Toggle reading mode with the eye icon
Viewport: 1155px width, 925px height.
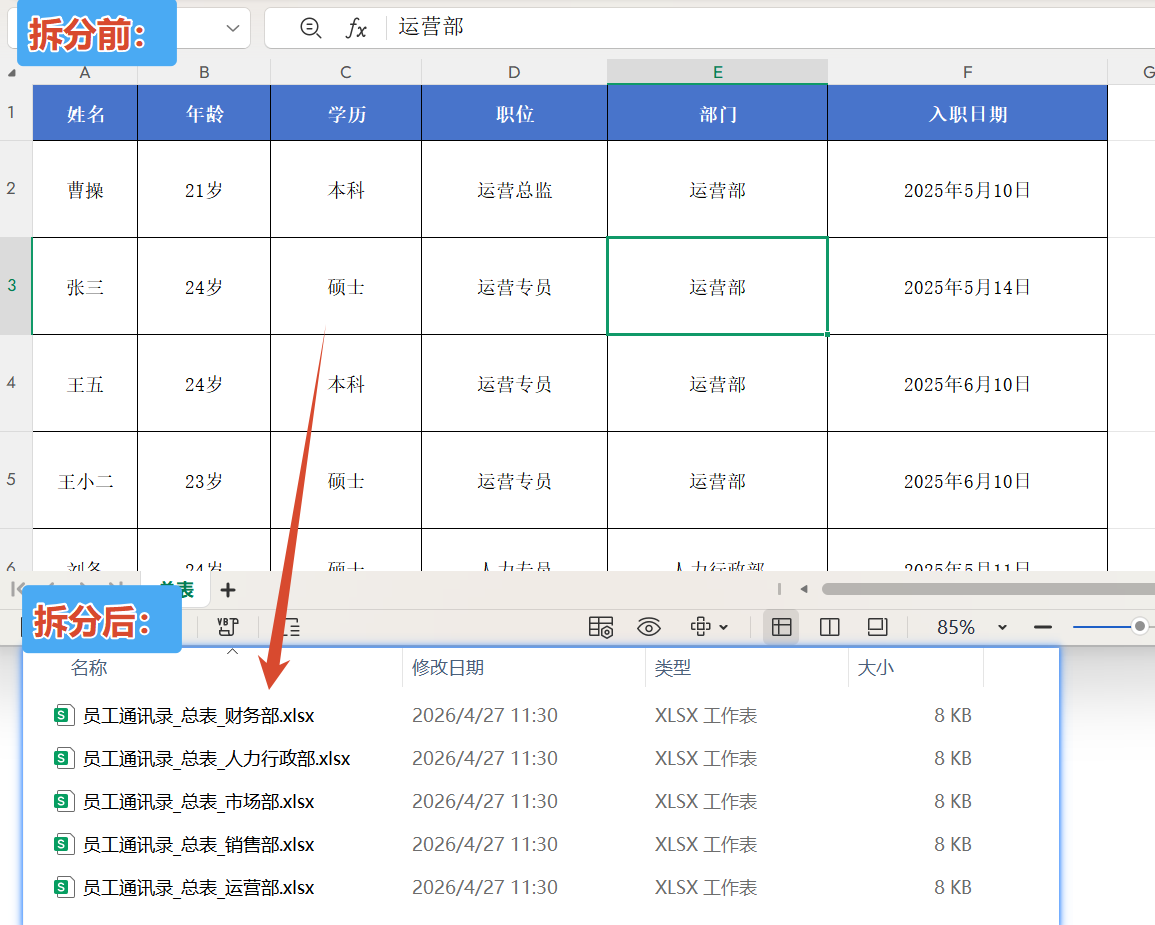pos(648,627)
